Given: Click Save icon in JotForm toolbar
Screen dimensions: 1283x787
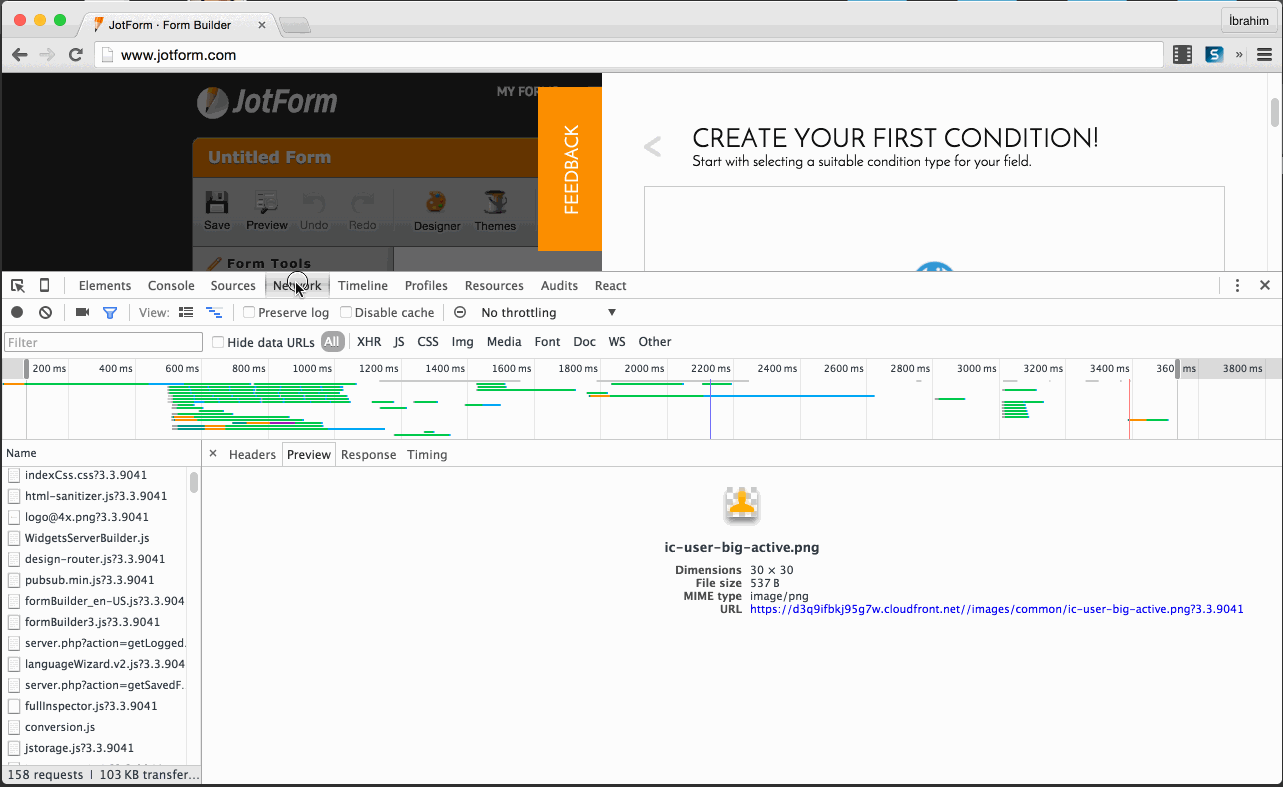Looking at the screenshot, I should (x=217, y=211).
